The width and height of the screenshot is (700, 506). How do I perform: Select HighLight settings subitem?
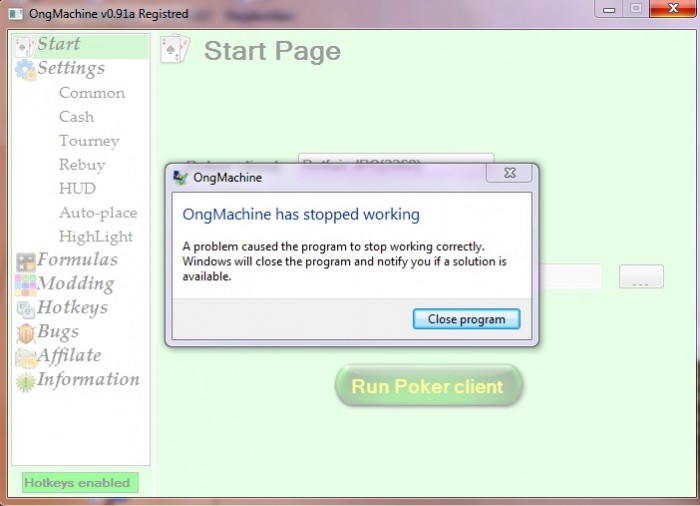pos(96,237)
